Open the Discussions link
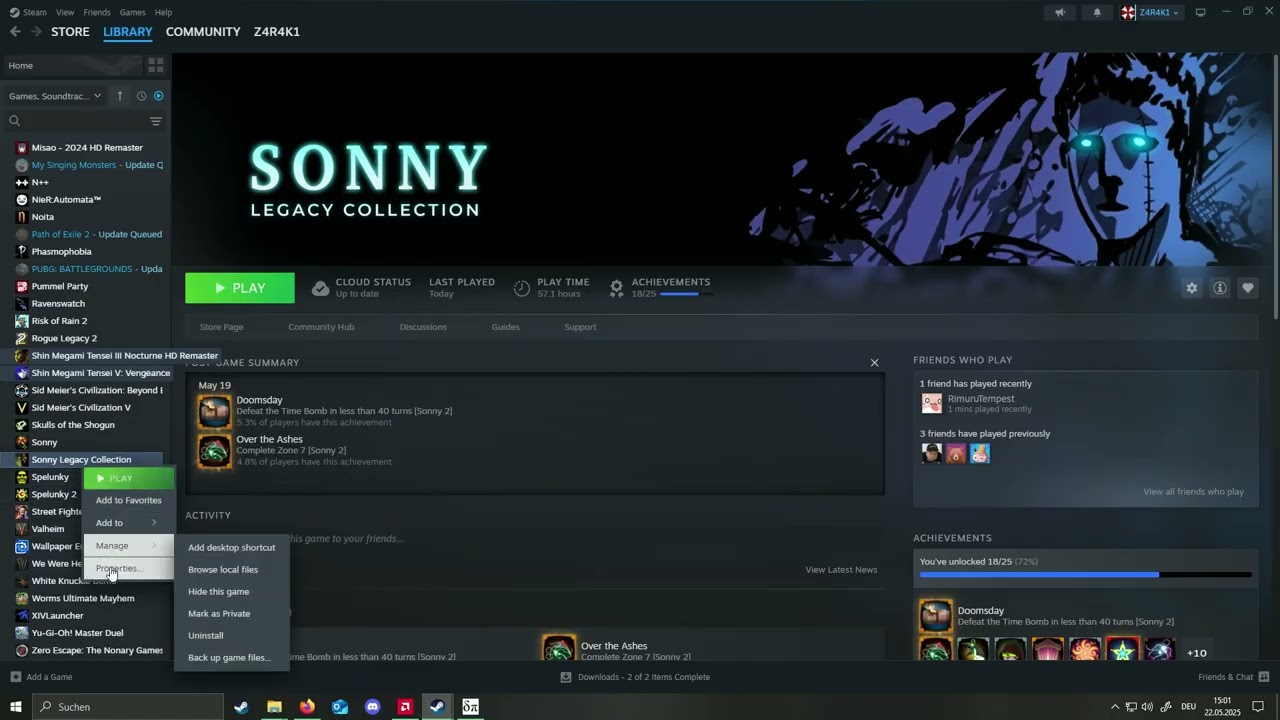The width and height of the screenshot is (1280, 720). coord(423,327)
